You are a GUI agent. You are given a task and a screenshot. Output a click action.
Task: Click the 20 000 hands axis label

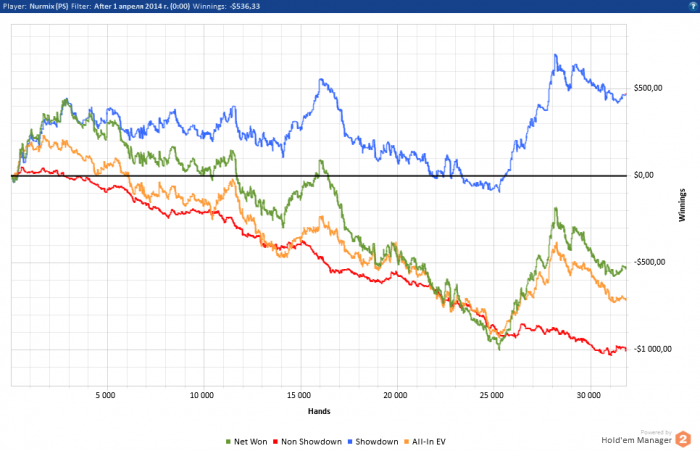click(395, 395)
